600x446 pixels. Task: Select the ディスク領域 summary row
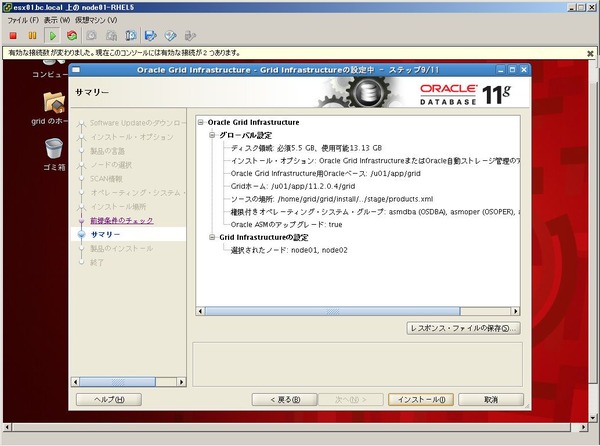[x=306, y=148]
